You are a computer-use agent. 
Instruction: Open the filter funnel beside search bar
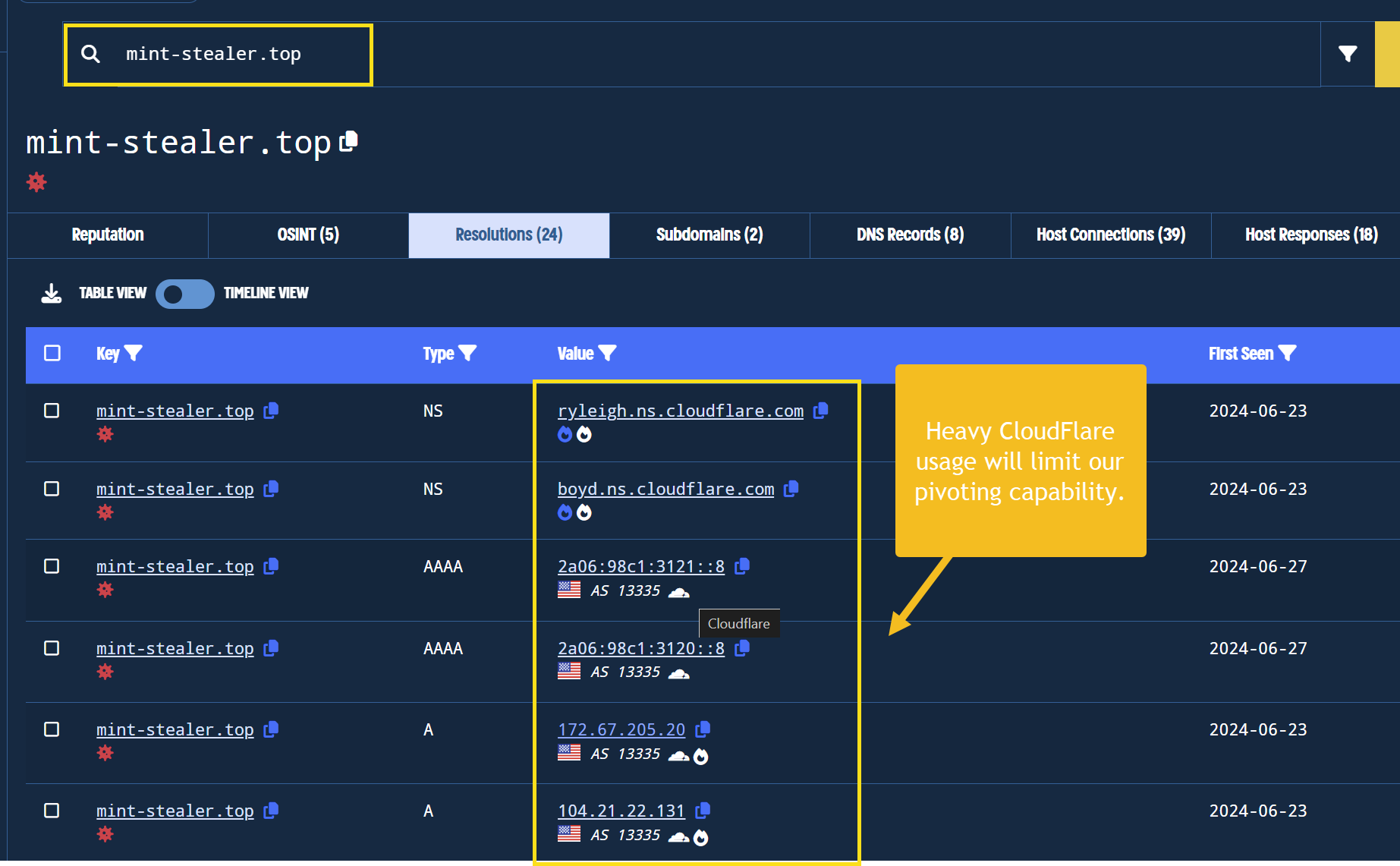tap(1348, 54)
